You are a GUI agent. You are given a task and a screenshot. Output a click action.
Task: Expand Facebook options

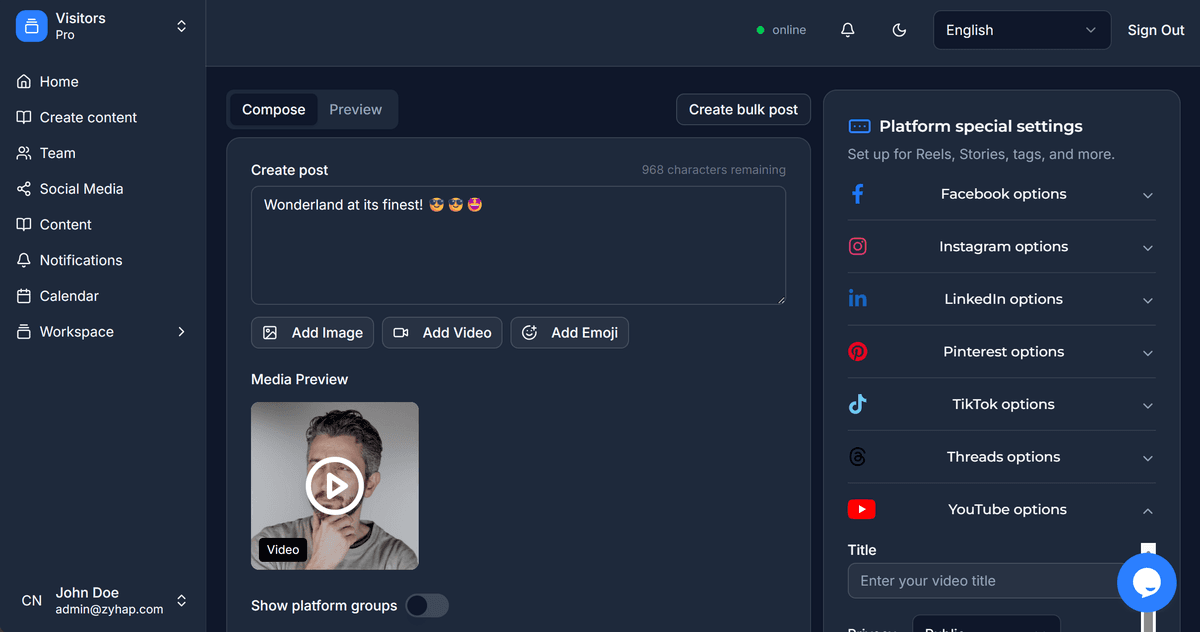1002,194
